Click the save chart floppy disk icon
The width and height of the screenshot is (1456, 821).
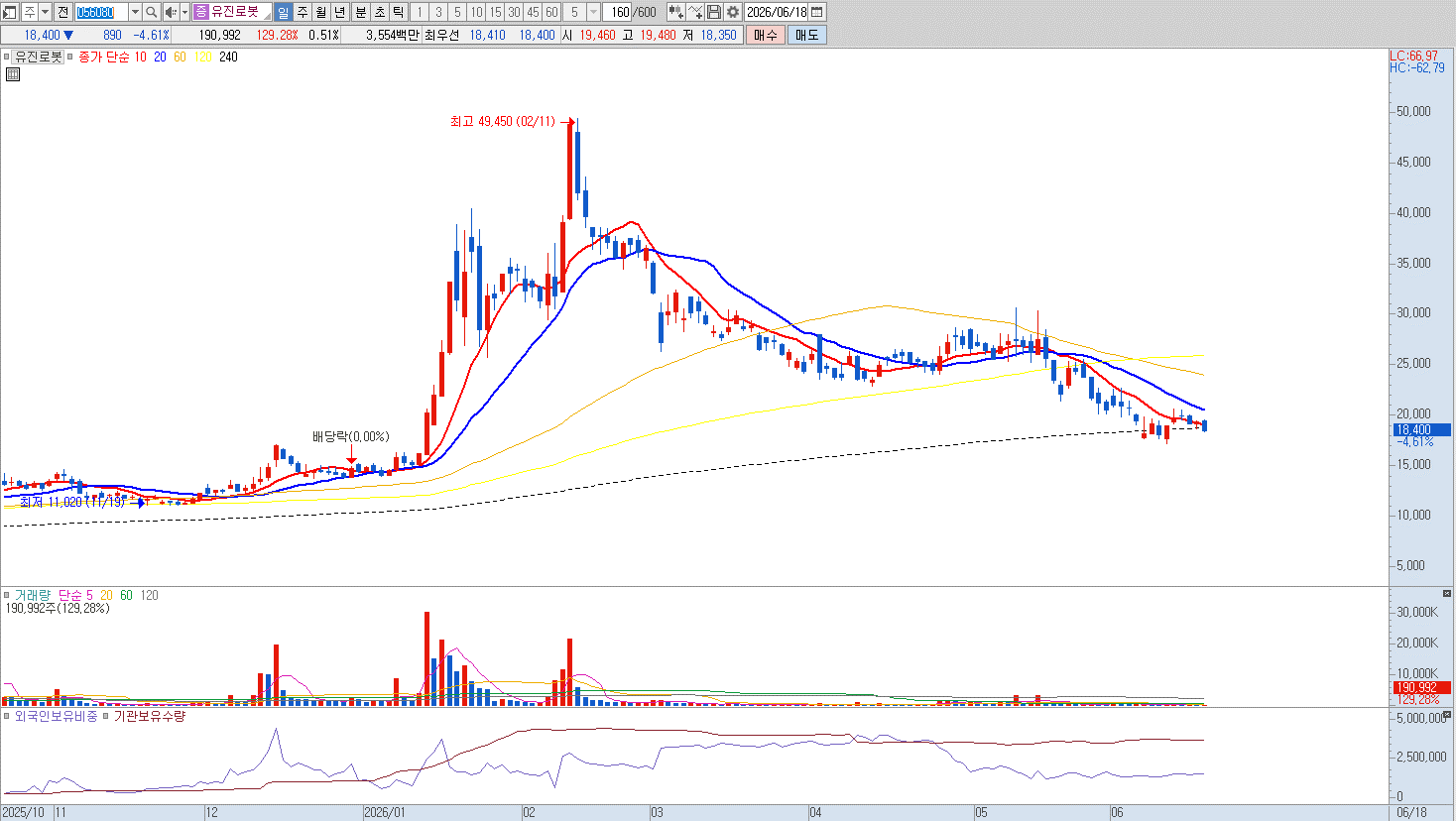714,12
